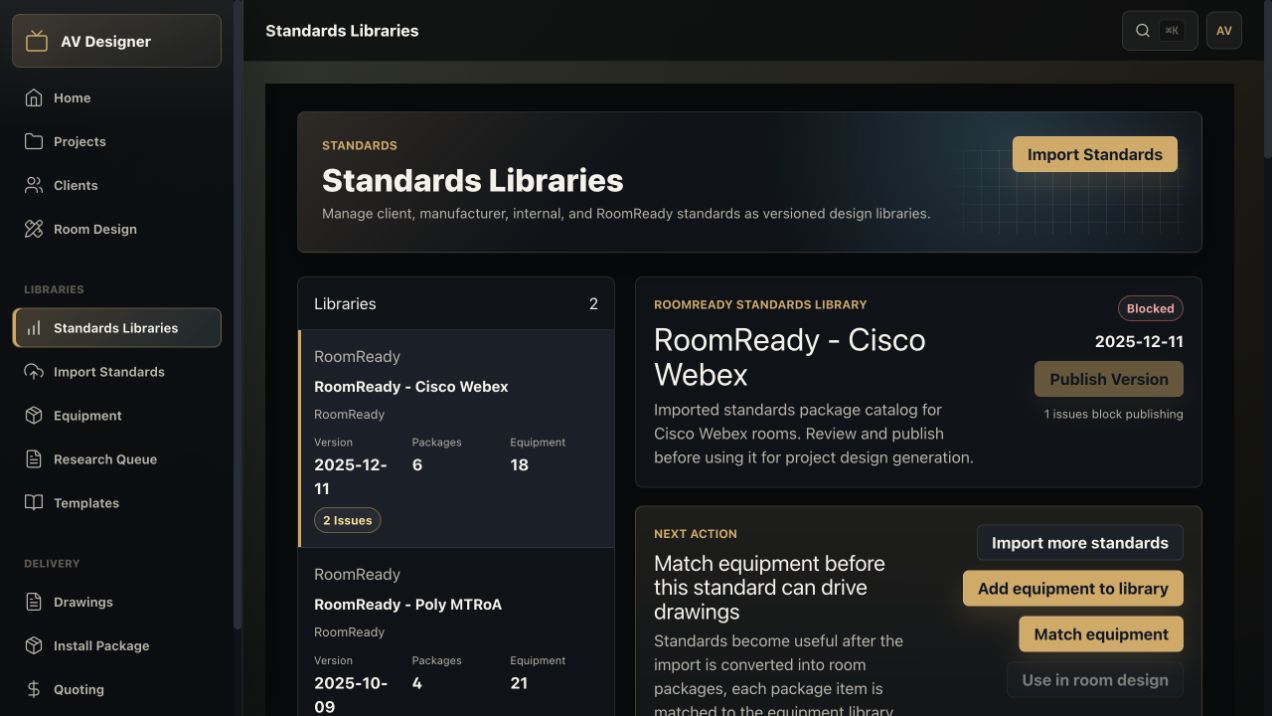Open the Equipment library page
Viewport: 1272px width, 716px height.
tap(117, 415)
